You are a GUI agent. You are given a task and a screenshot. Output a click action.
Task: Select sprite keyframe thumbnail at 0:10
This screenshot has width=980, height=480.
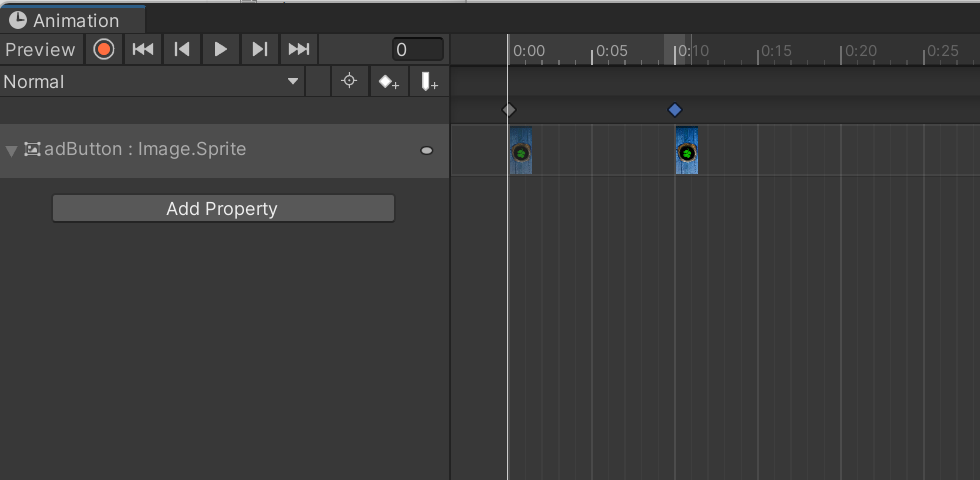coord(687,151)
